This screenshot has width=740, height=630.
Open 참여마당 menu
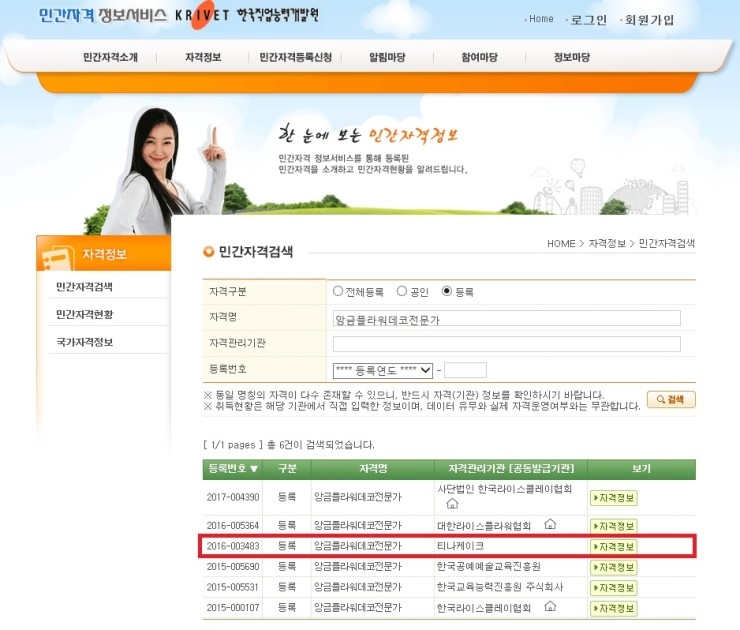click(479, 58)
